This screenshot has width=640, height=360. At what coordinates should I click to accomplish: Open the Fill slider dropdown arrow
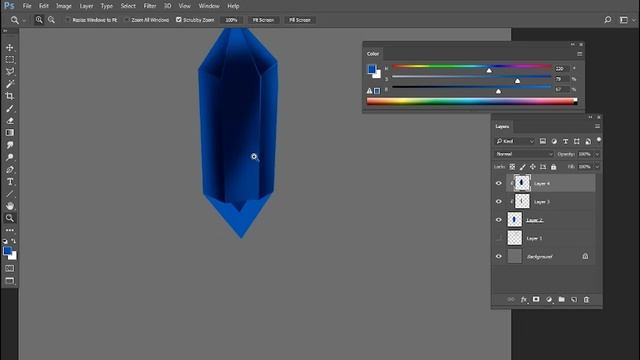tap(597, 167)
